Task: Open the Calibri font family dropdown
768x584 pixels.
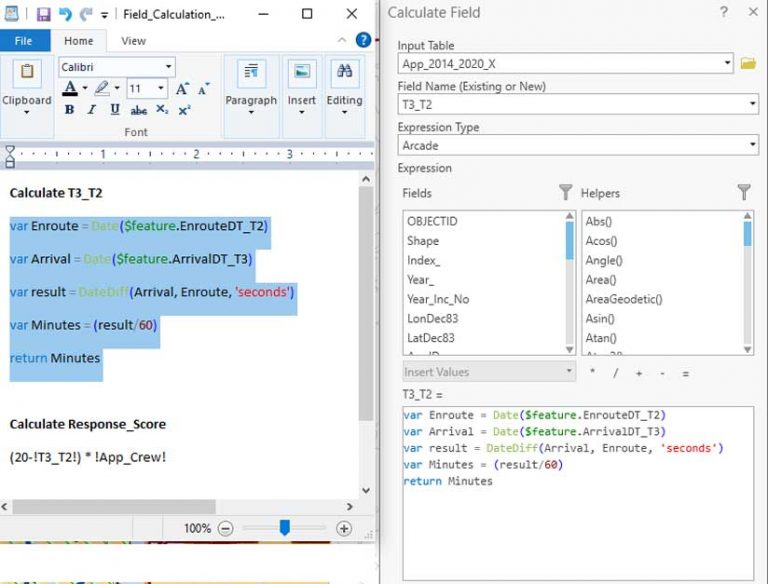Action: (x=168, y=67)
